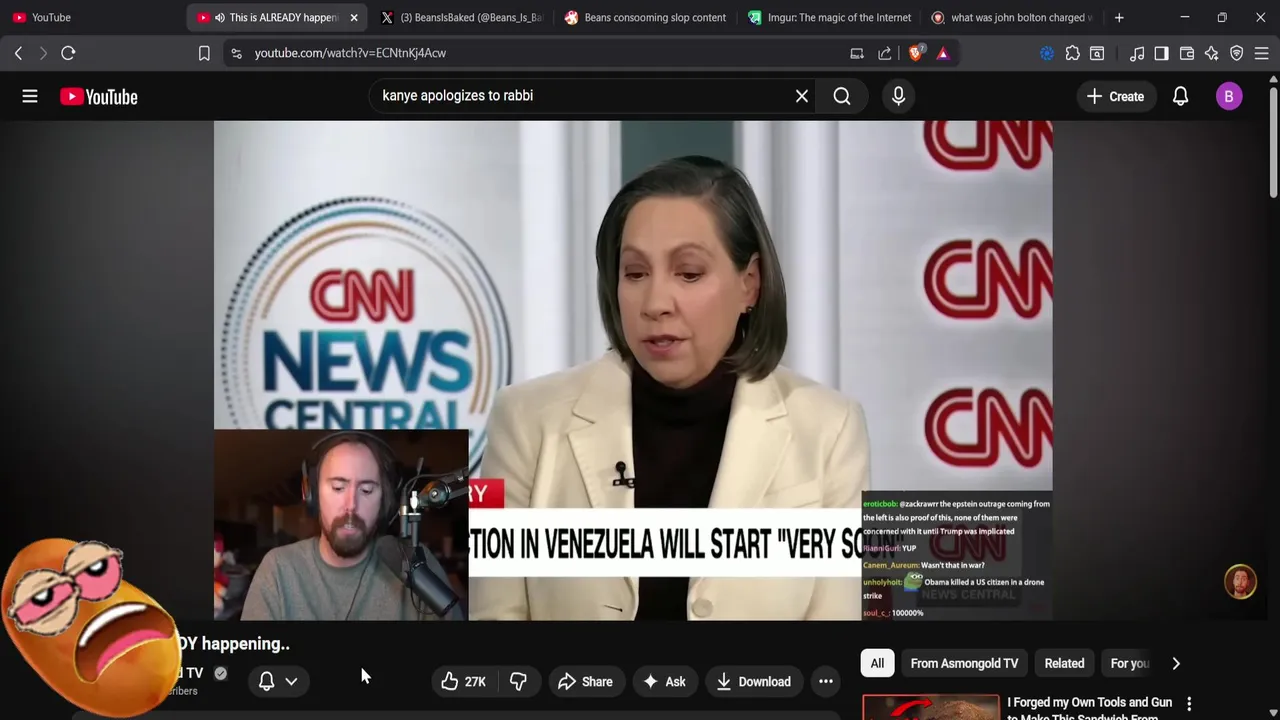Open YouTube notifications bell
Image resolution: width=1280 pixels, height=720 pixels.
(1180, 96)
